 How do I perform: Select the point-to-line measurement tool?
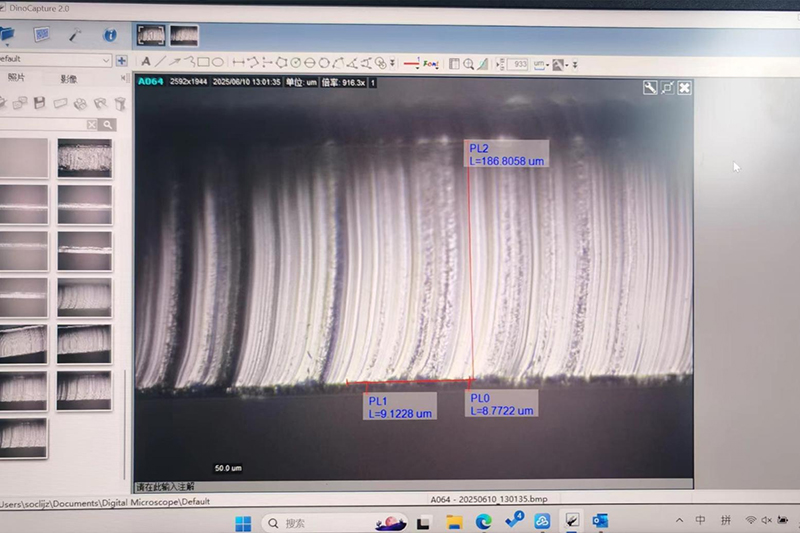(267, 63)
